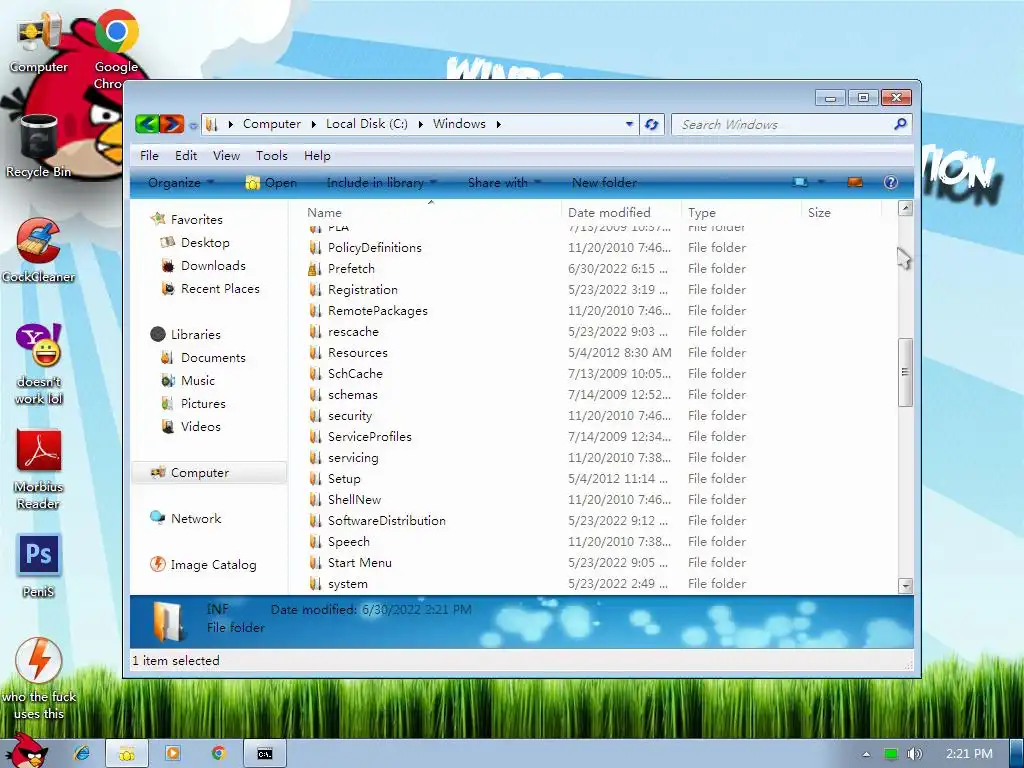This screenshot has width=1024, height=768.
Task: Show hidden tray icons arrow
Action: pos(866,754)
